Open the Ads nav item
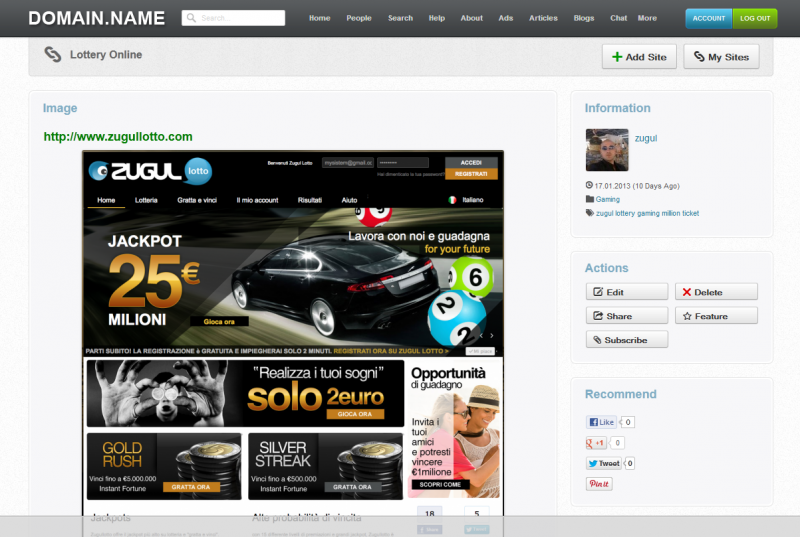This screenshot has width=800, height=537. [x=506, y=18]
